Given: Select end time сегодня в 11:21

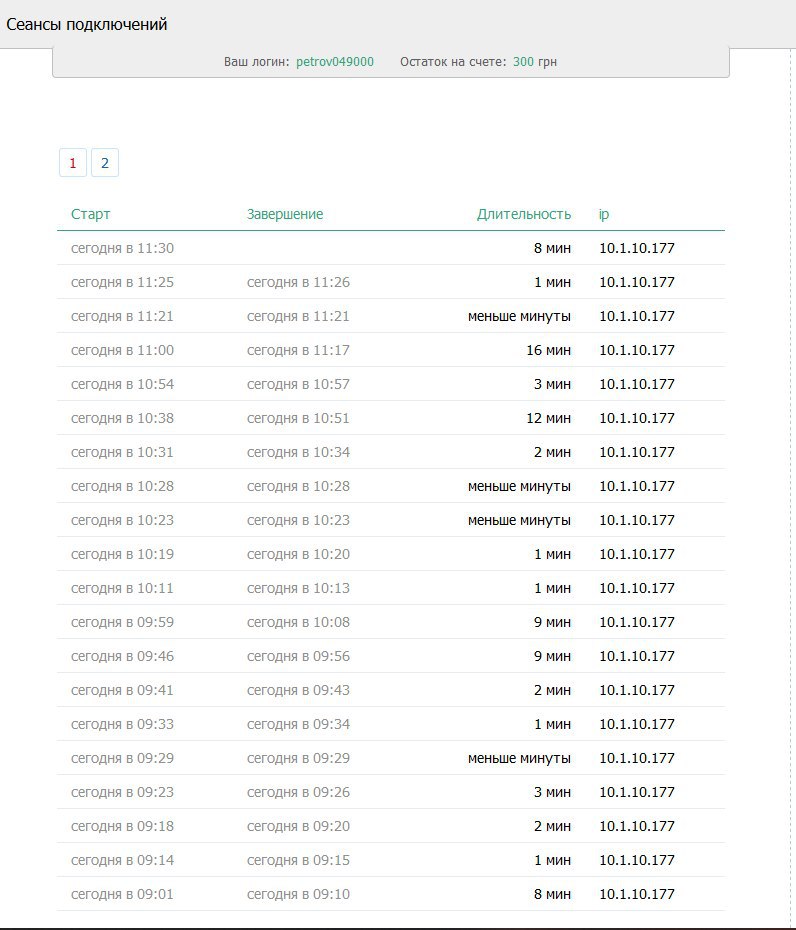Looking at the screenshot, I should coord(298,316).
